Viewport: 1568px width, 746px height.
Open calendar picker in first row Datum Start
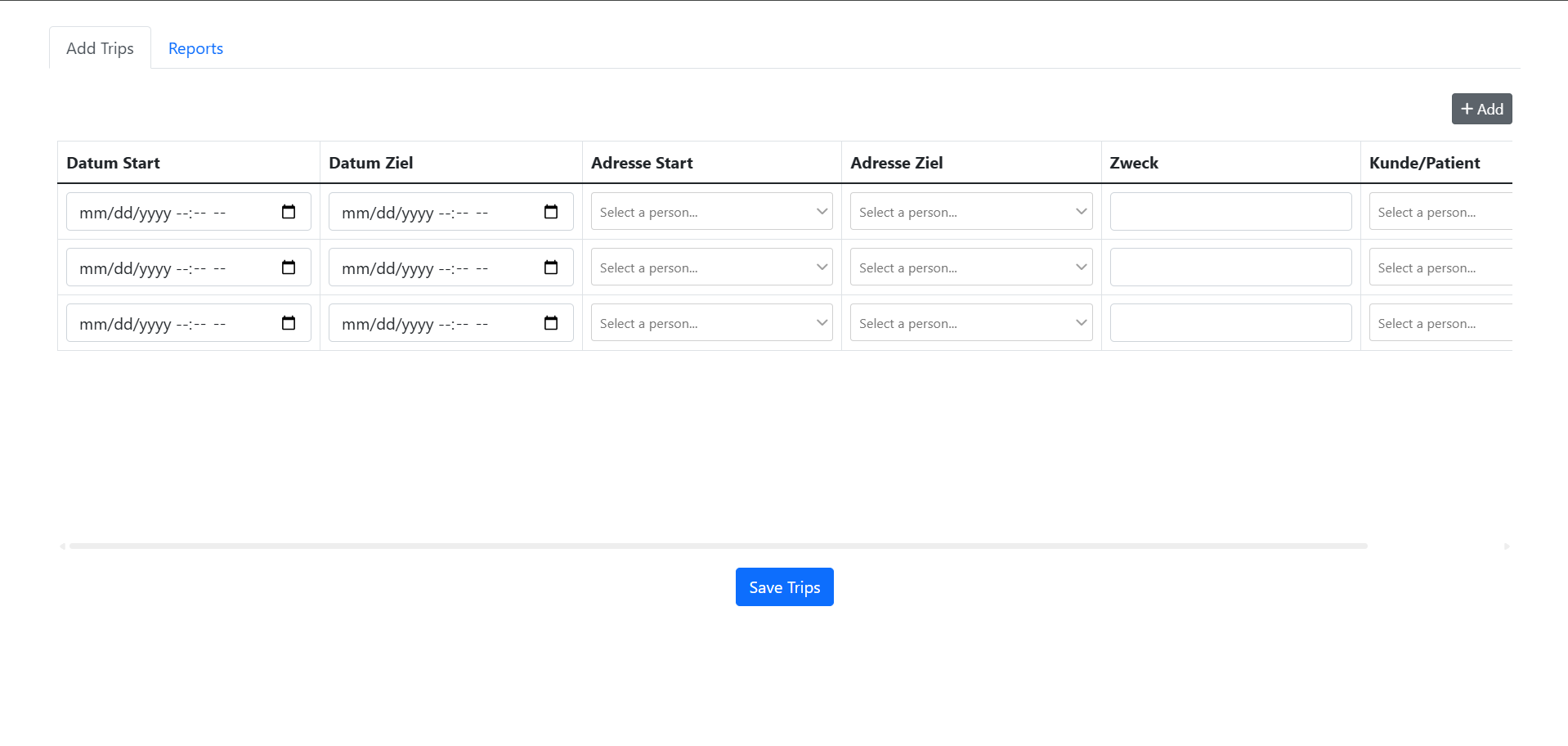point(289,212)
